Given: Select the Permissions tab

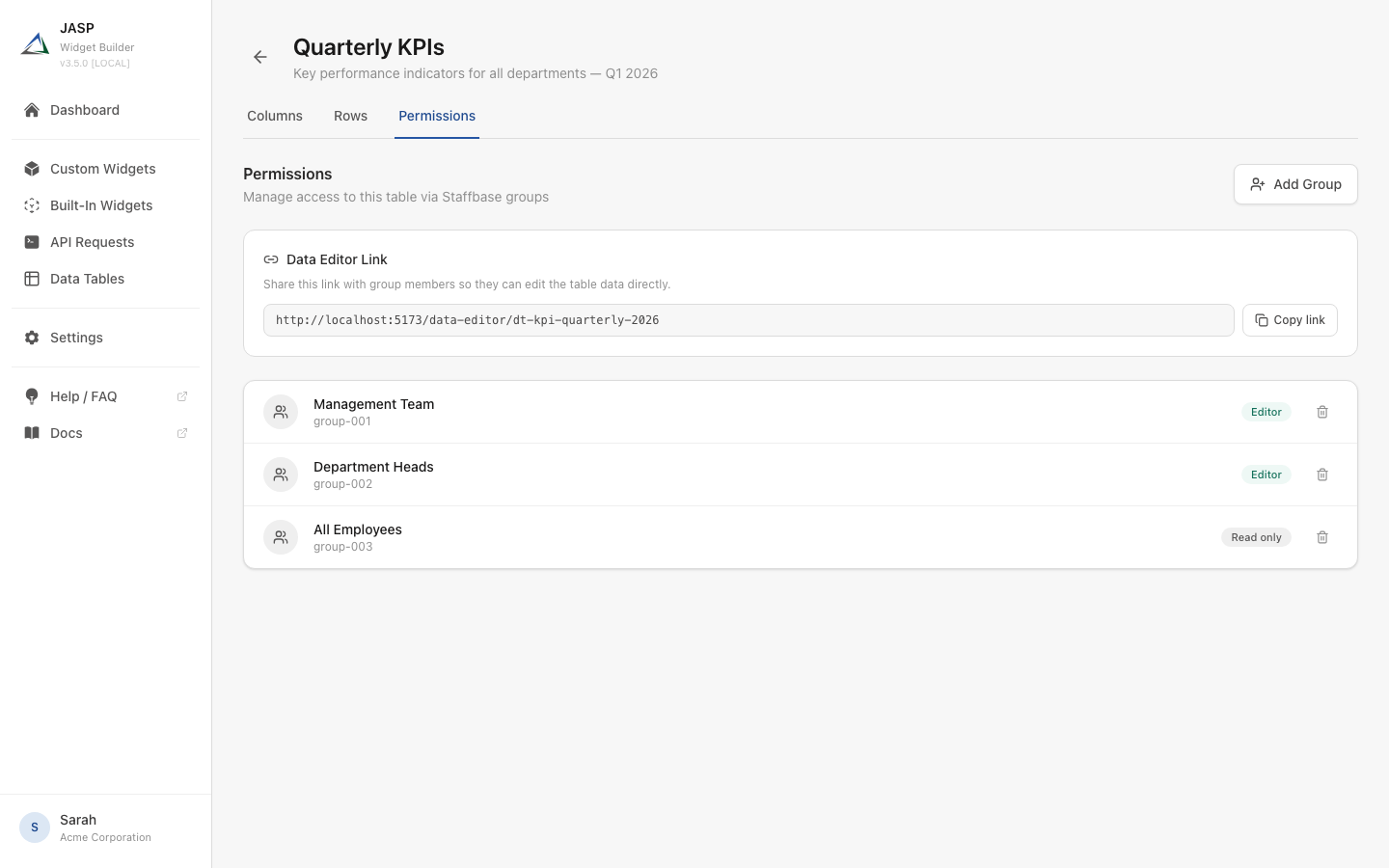Looking at the screenshot, I should [437, 116].
